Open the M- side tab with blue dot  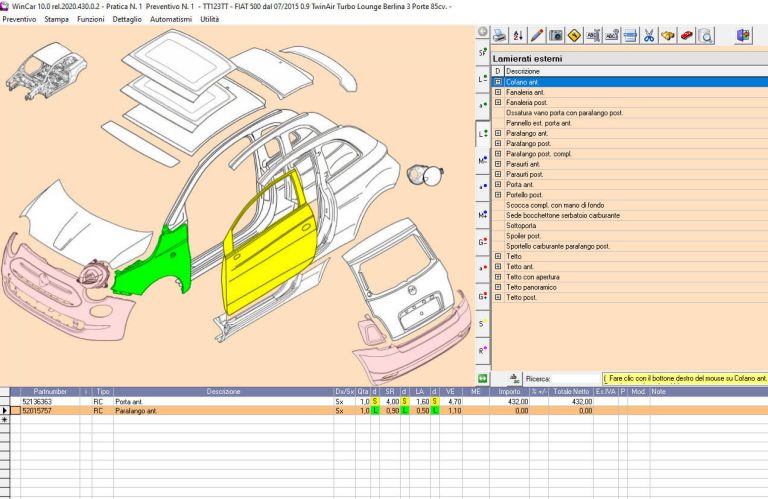483,160
